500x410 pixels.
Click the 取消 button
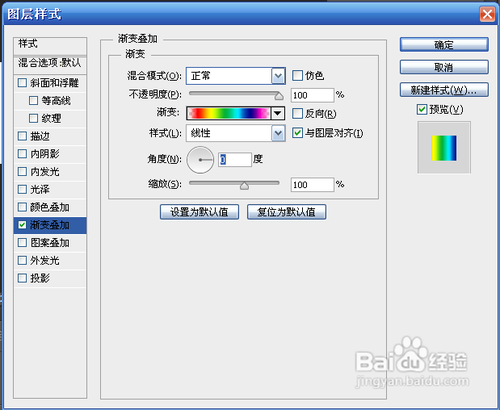[444, 67]
